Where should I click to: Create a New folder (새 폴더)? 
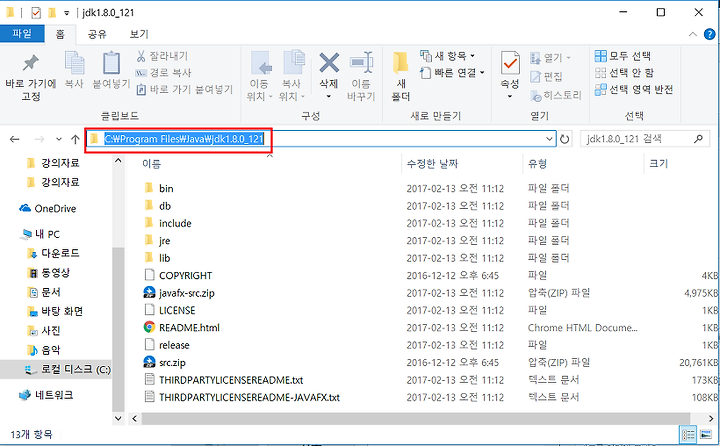[400, 76]
